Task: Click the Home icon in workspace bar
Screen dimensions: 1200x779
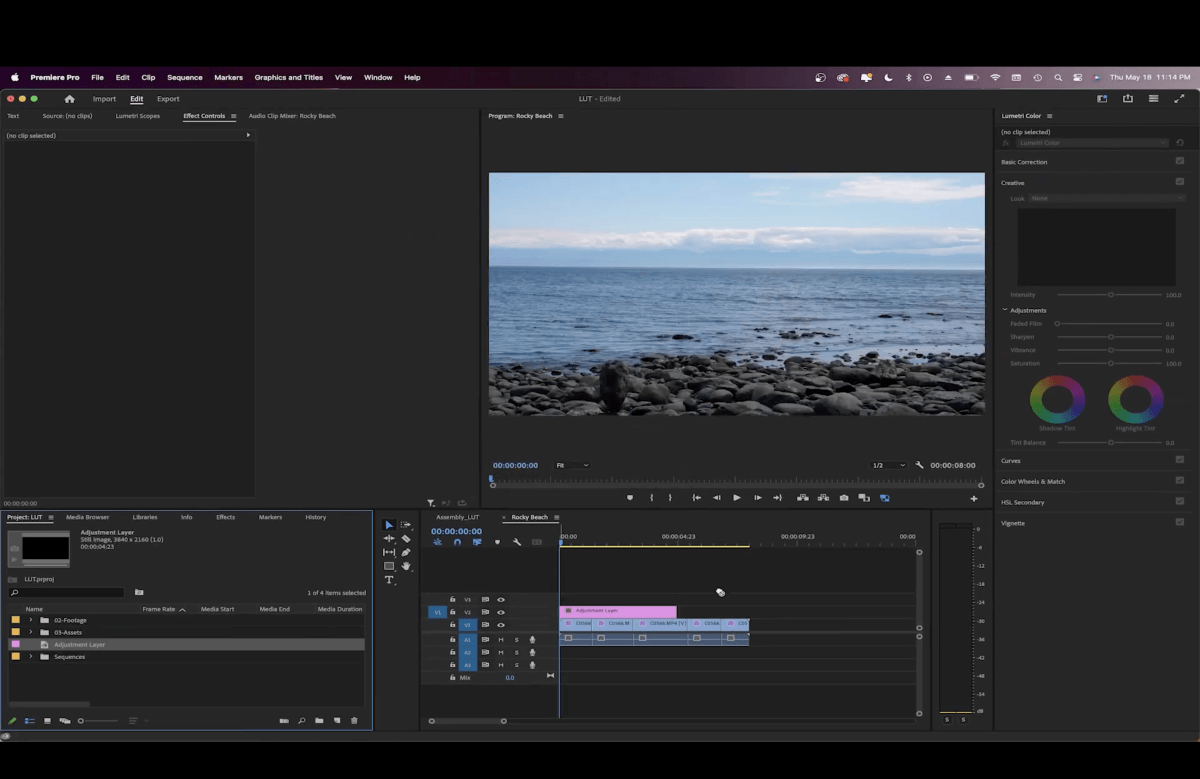Action: [x=69, y=99]
